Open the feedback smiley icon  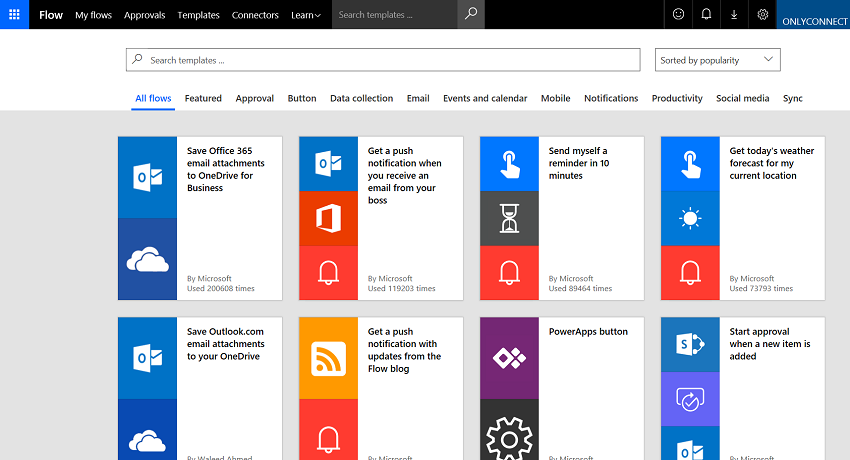point(678,14)
